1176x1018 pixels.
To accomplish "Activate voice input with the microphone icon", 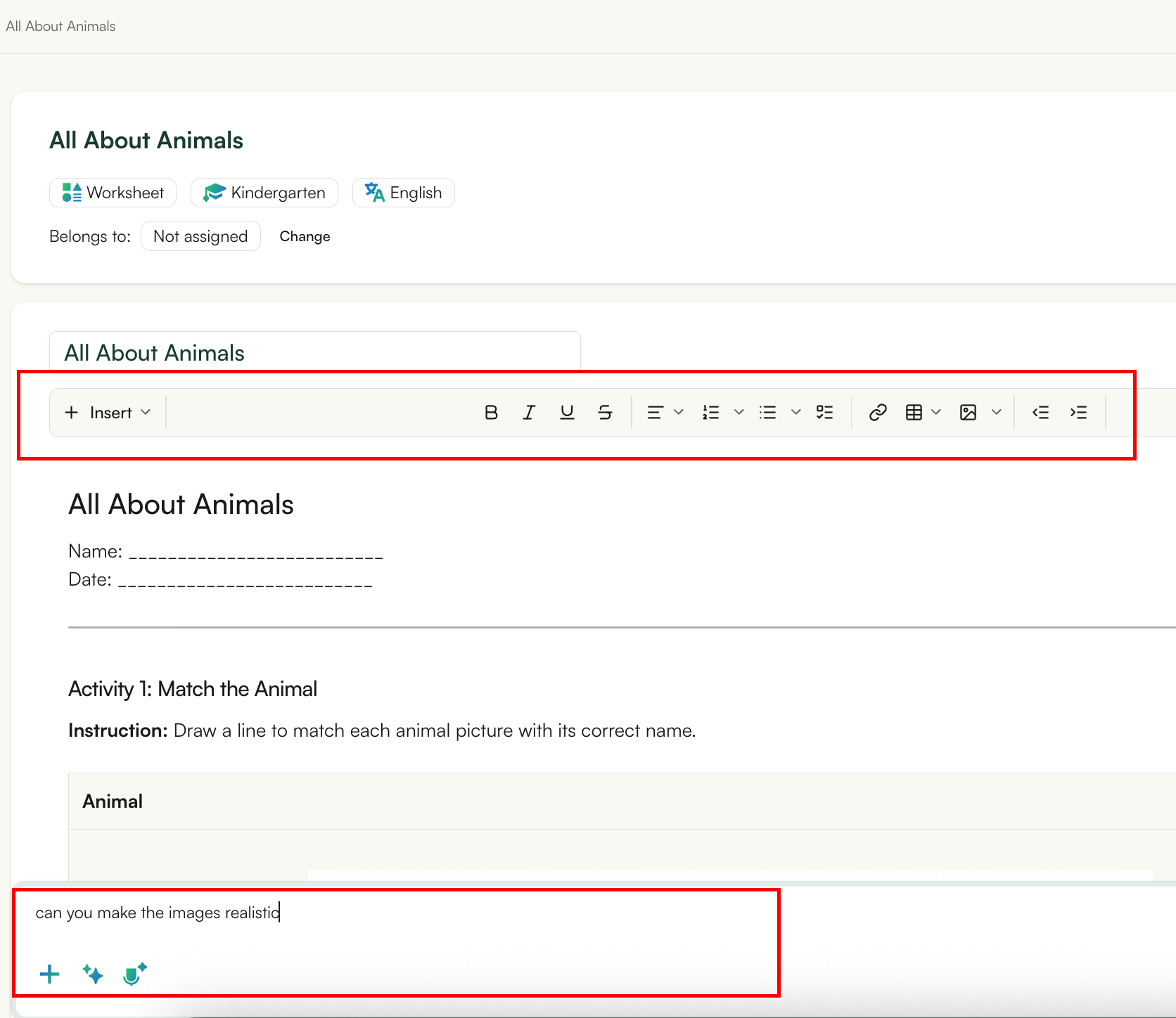I will click(134, 974).
